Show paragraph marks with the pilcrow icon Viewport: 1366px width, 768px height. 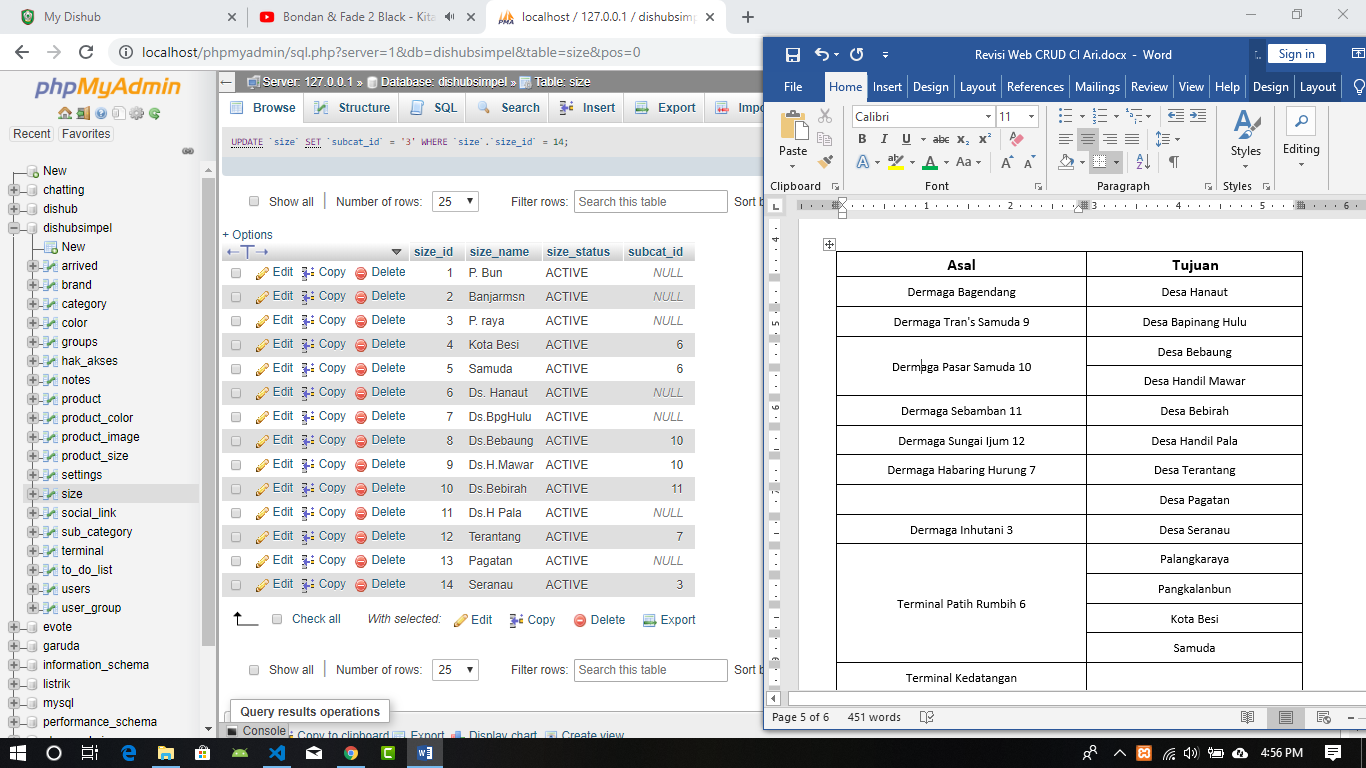pyautogui.click(x=1173, y=162)
